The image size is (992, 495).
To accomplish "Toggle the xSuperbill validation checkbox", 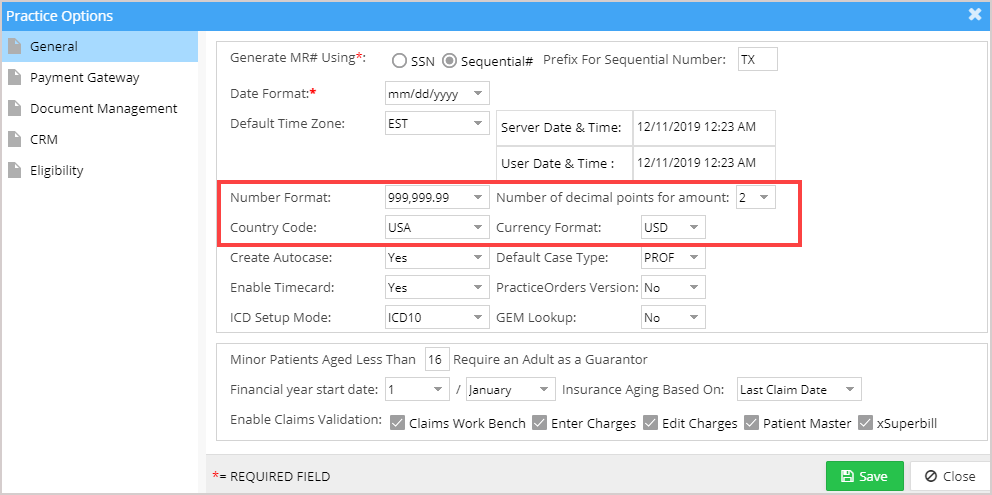I will (x=865, y=423).
